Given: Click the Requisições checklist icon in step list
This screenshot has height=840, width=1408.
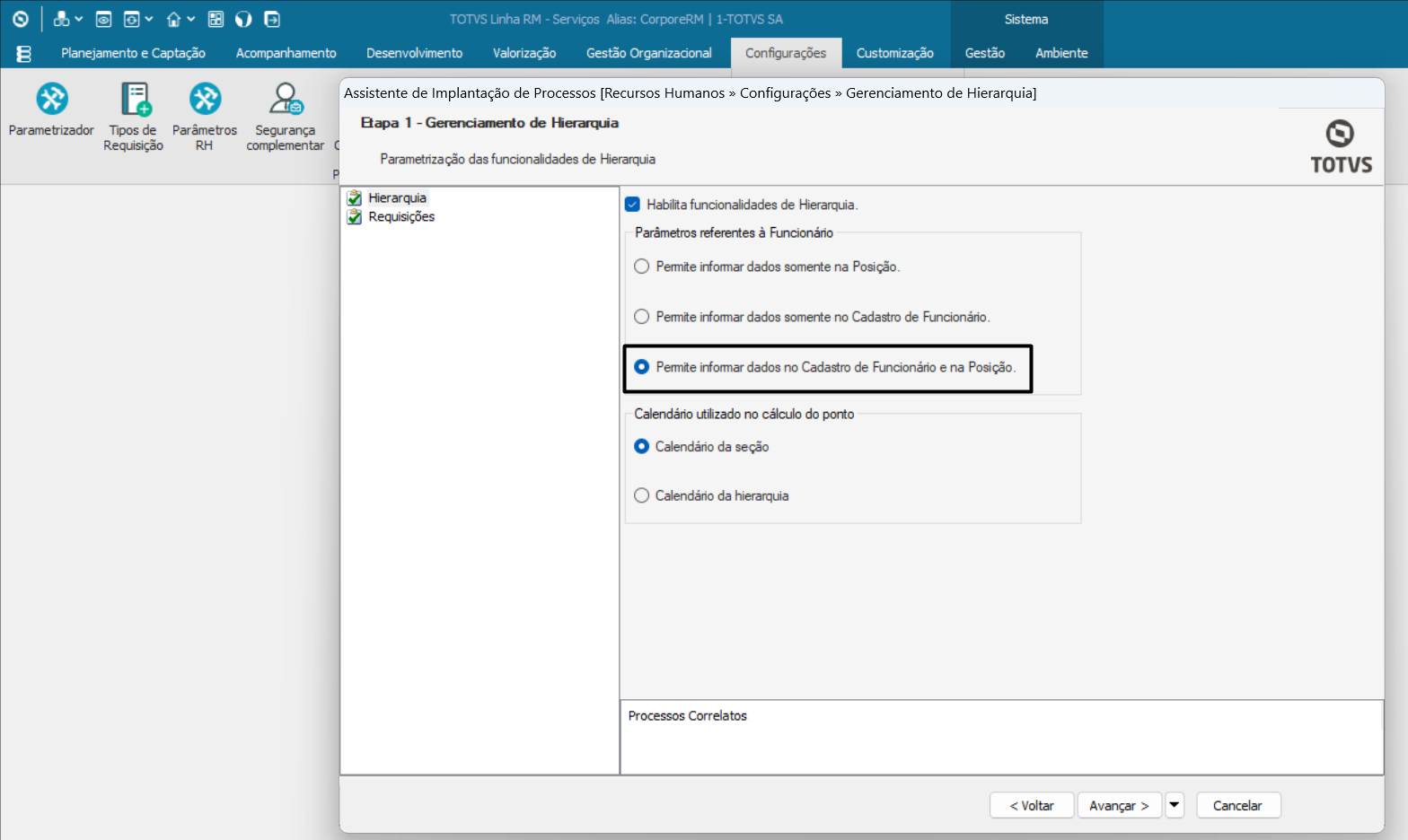Looking at the screenshot, I should [355, 217].
